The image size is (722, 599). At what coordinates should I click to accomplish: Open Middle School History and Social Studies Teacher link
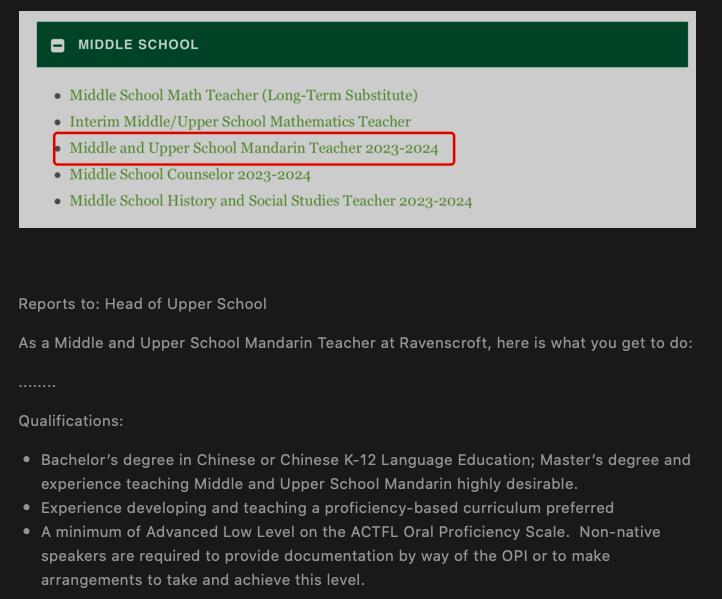click(271, 201)
